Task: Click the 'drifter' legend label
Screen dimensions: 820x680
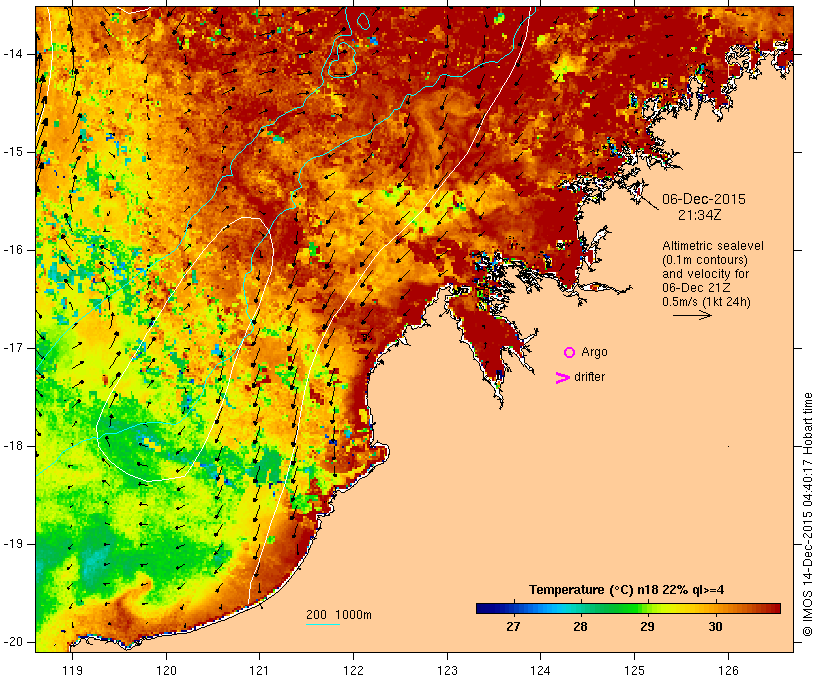Action: pyautogui.click(x=589, y=377)
